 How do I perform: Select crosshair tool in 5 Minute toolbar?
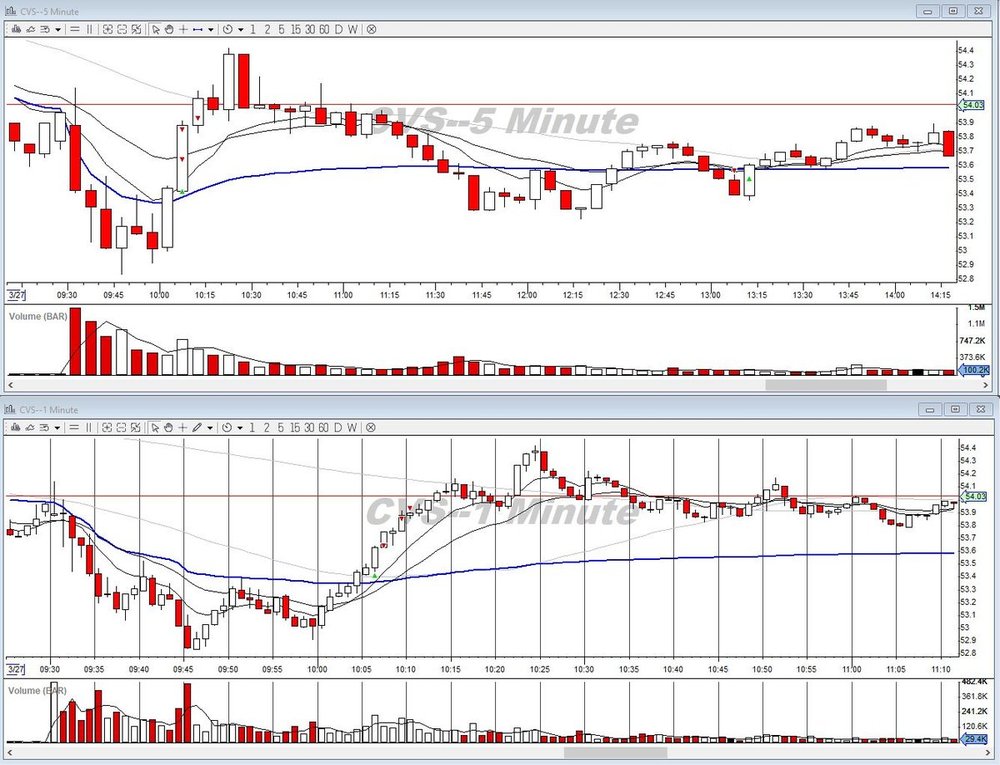click(x=184, y=29)
